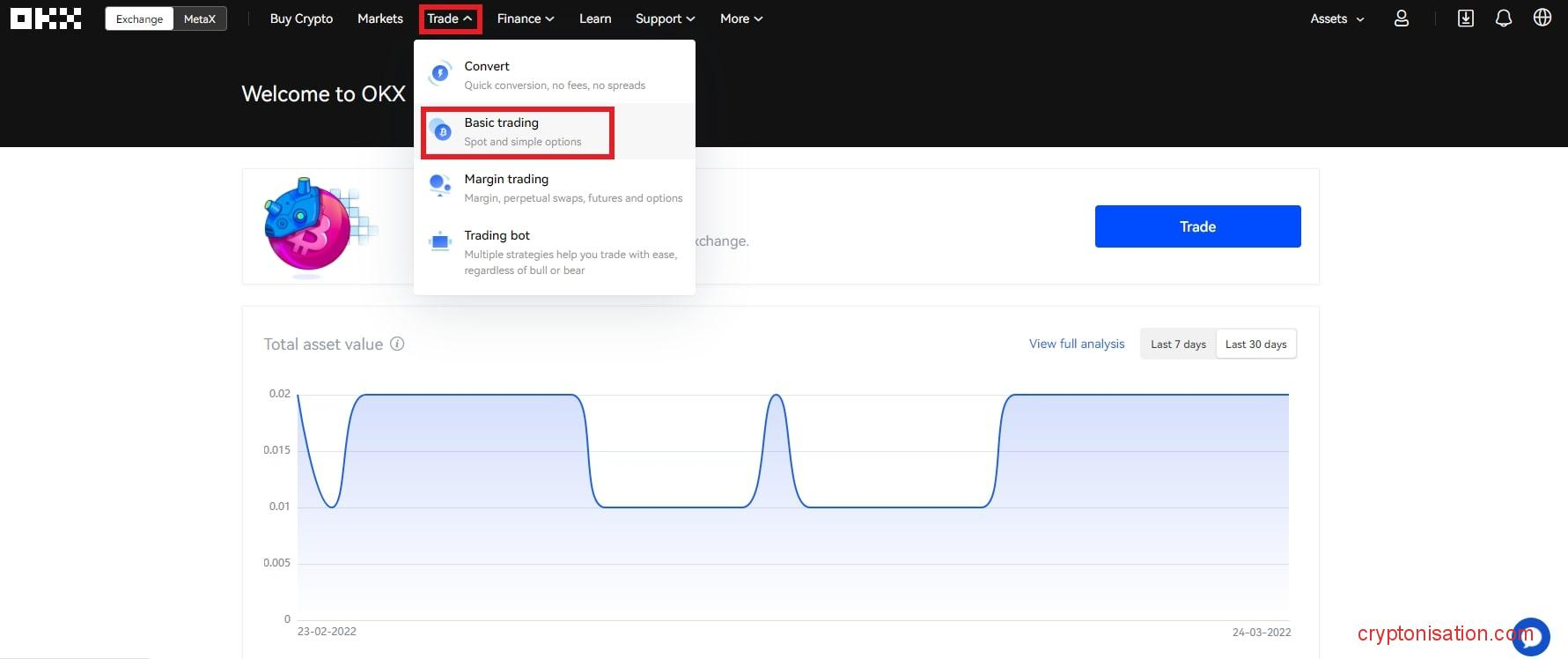Click the Trading bot robot icon
The image size is (1568, 659).
click(x=440, y=242)
